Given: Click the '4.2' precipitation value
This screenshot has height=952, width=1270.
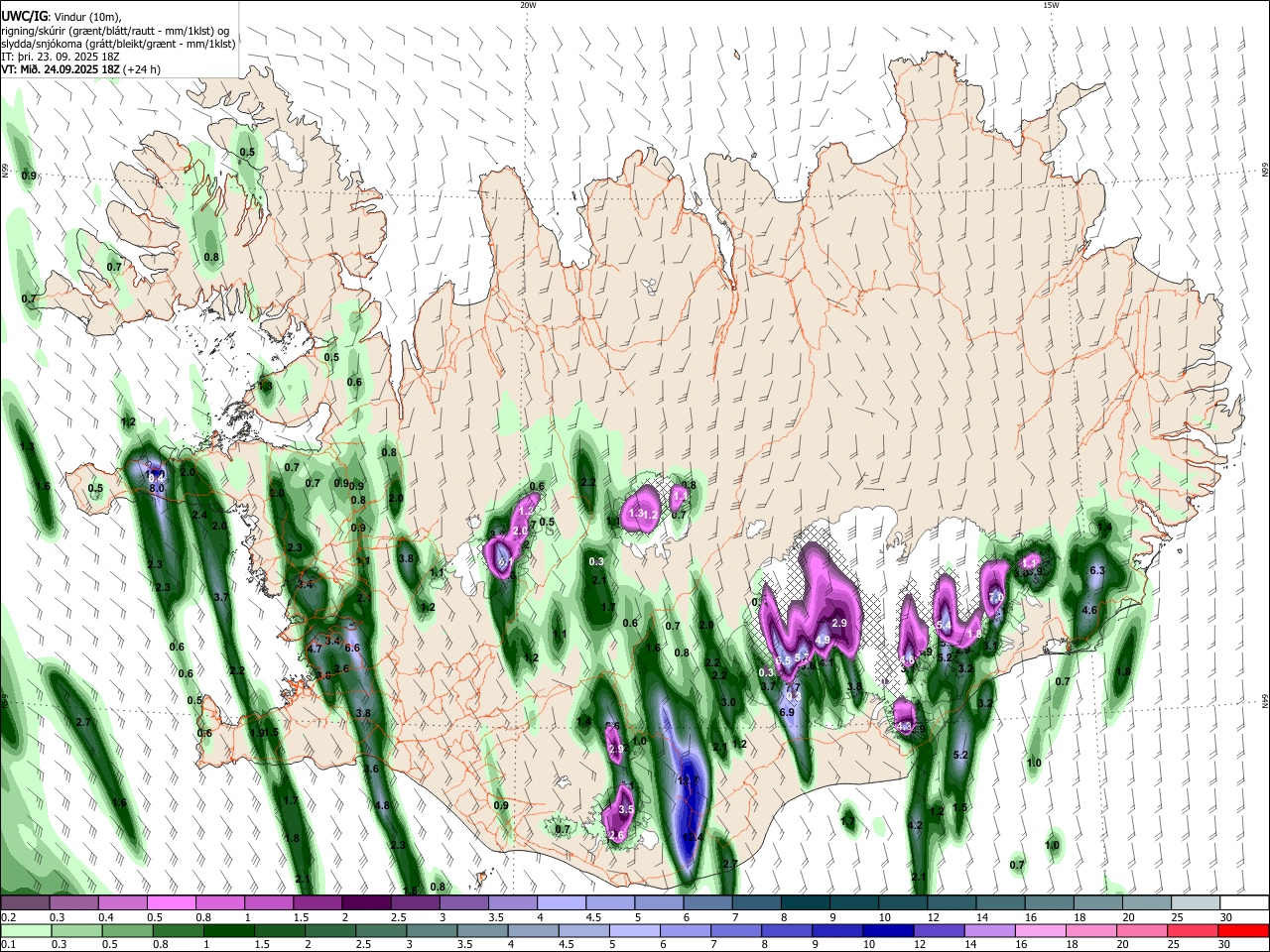Looking at the screenshot, I should point(915,825).
